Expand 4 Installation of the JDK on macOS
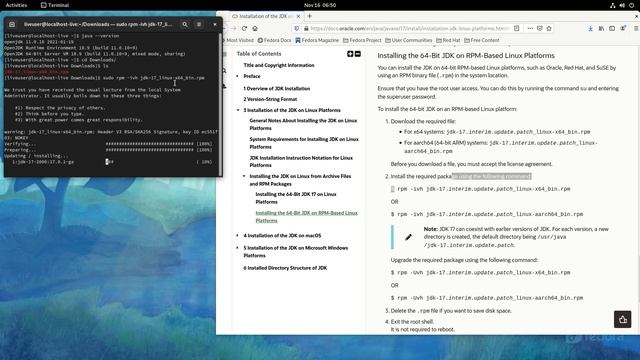Viewport: 640px width, 360px height. coord(238,236)
